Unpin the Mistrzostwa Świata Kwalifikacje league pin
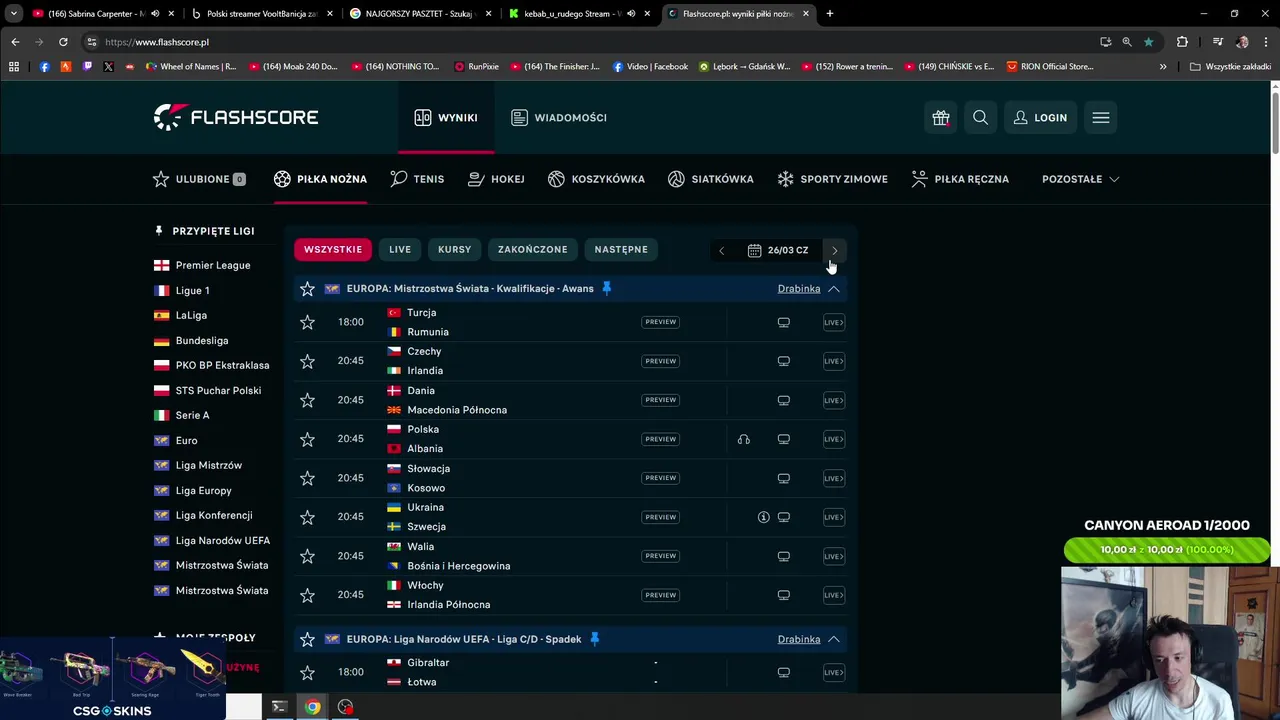Image resolution: width=1280 pixels, height=720 pixels. tap(606, 288)
